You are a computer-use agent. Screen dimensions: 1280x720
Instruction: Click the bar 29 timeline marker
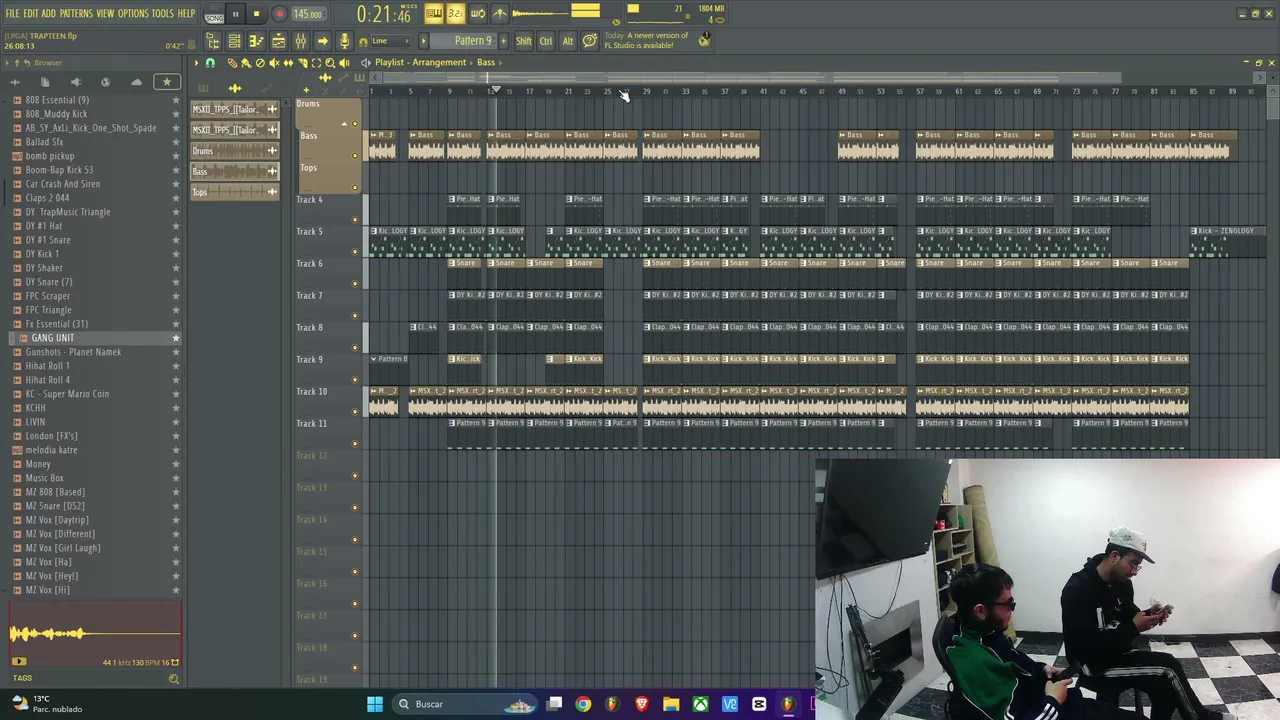tap(647, 92)
